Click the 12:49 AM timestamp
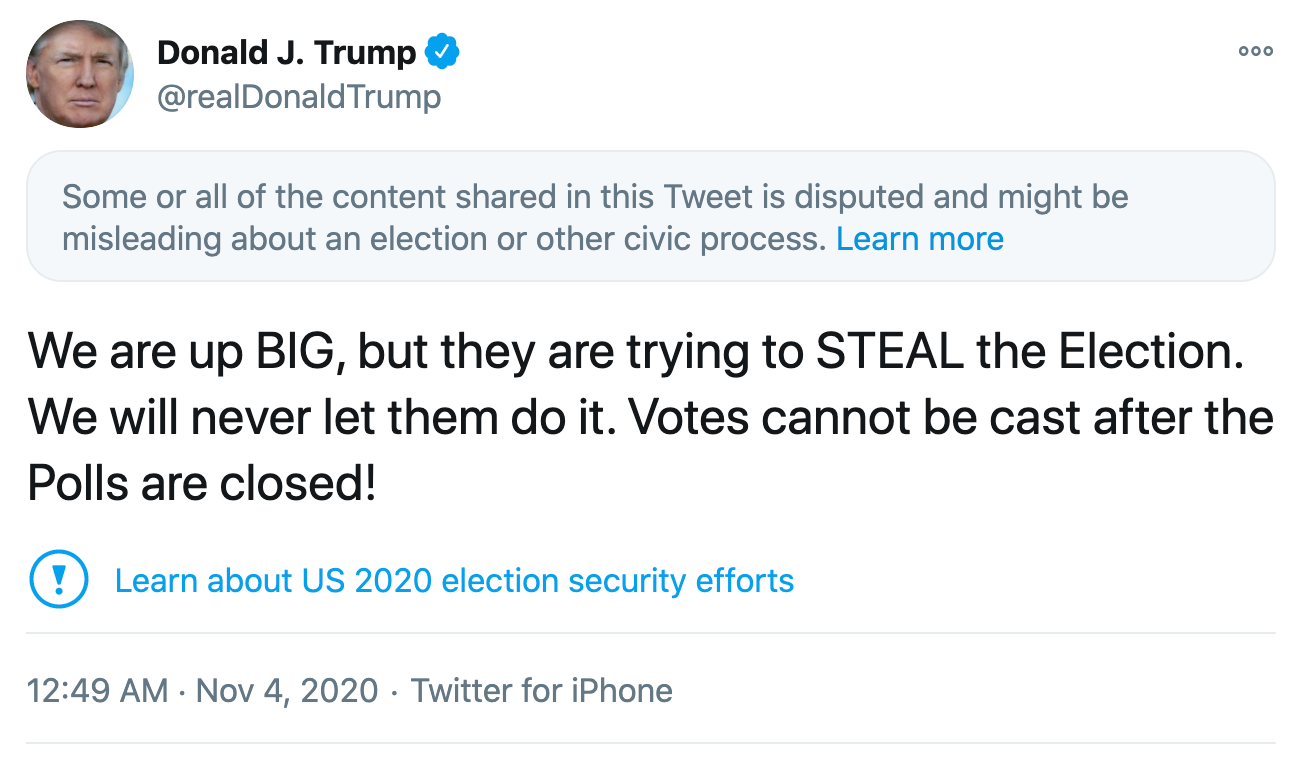 (97, 690)
